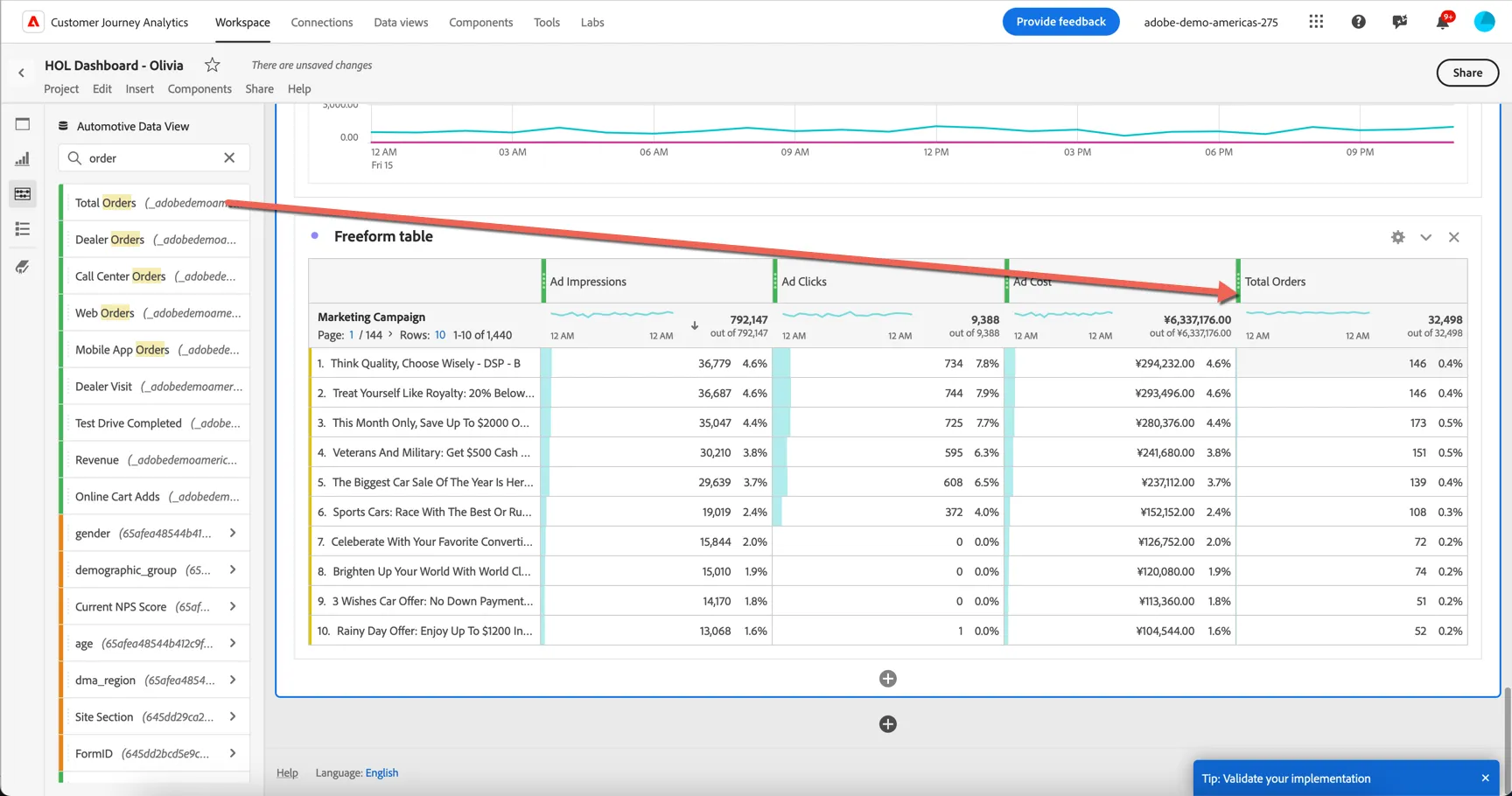The height and width of the screenshot is (796, 1512).
Task: Dismiss the Validate implementation tip
Action: [1485, 779]
